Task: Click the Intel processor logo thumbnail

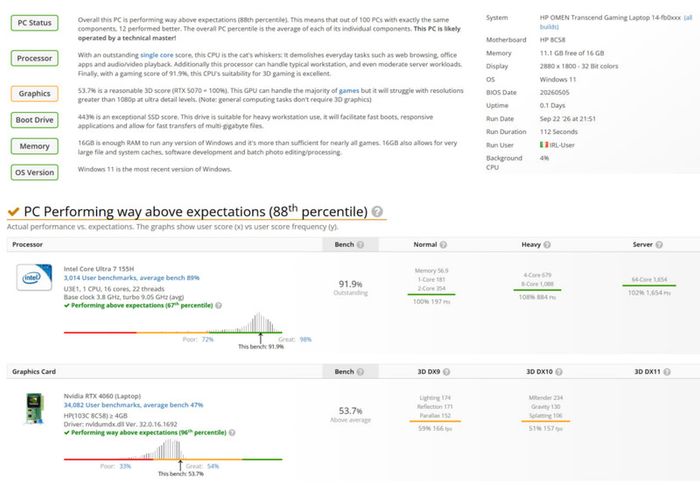Action: click(34, 277)
